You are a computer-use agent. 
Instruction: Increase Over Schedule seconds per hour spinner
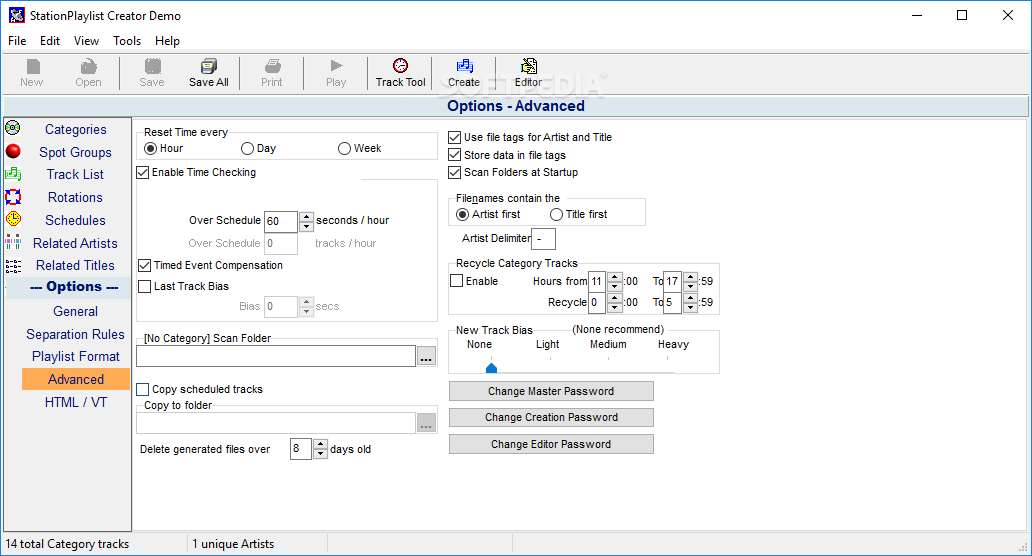click(x=306, y=216)
